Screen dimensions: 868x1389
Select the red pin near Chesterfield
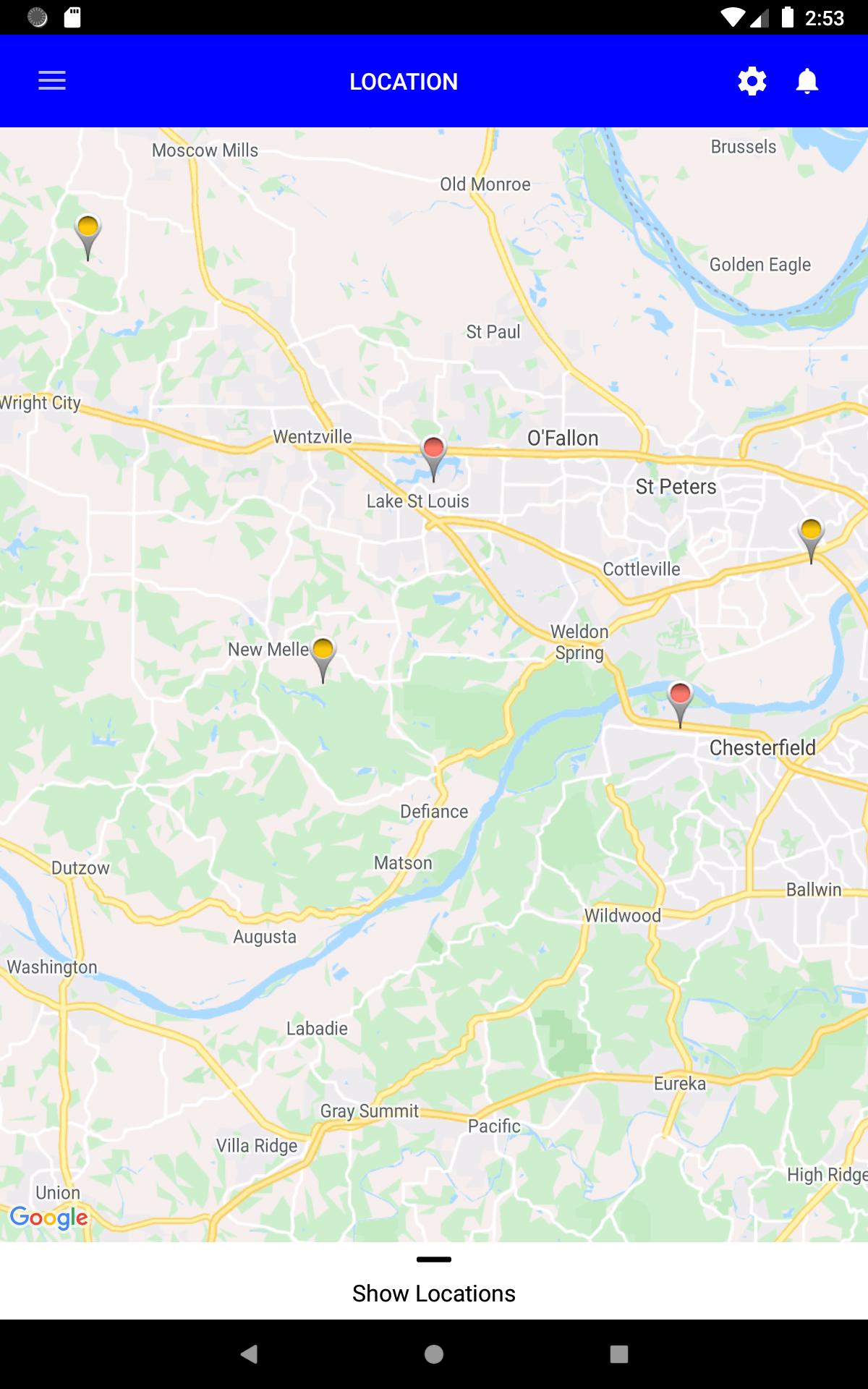[680, 705]
